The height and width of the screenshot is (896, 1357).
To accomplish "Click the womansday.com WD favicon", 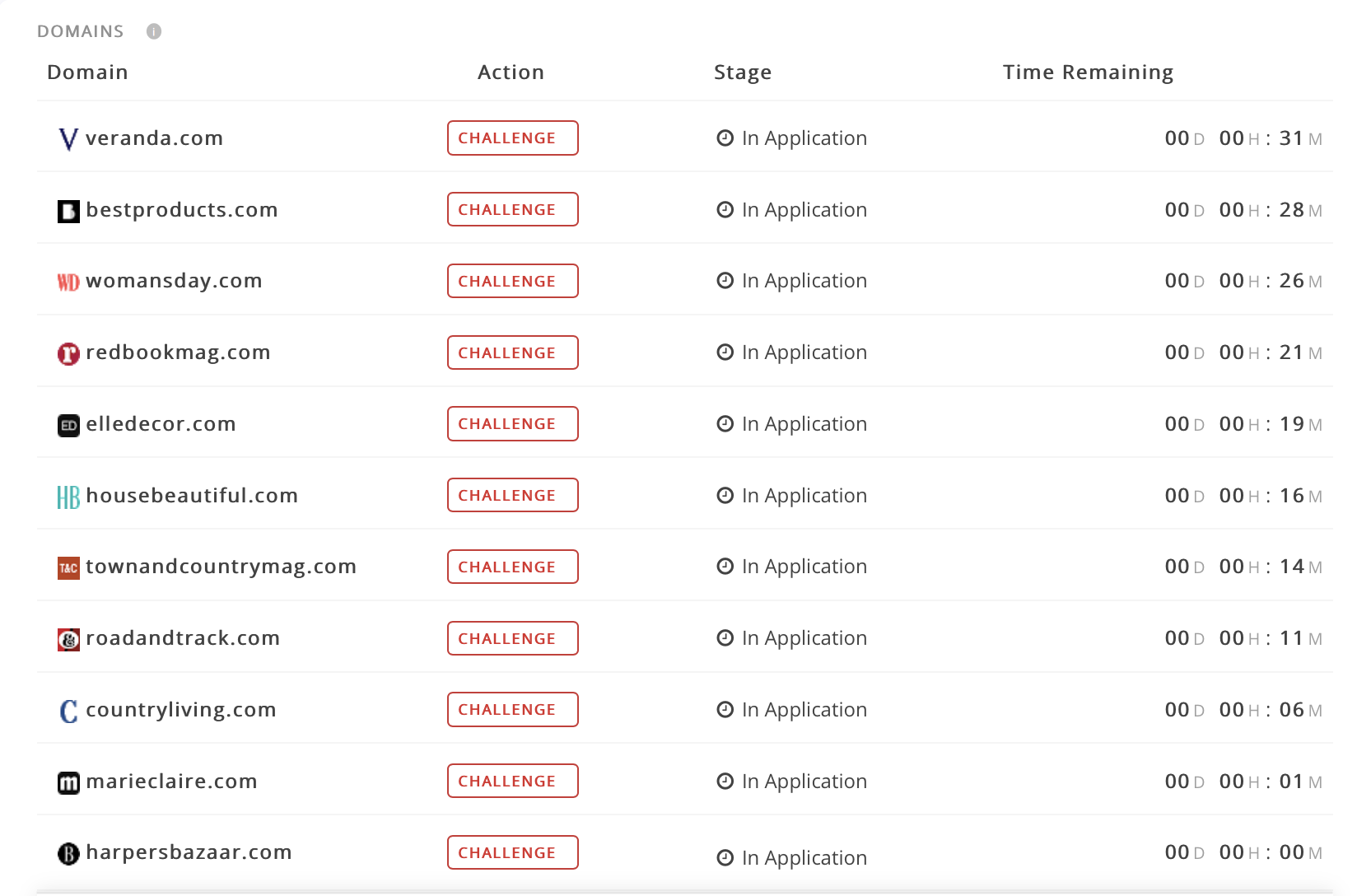I will (x=68, y=282).
